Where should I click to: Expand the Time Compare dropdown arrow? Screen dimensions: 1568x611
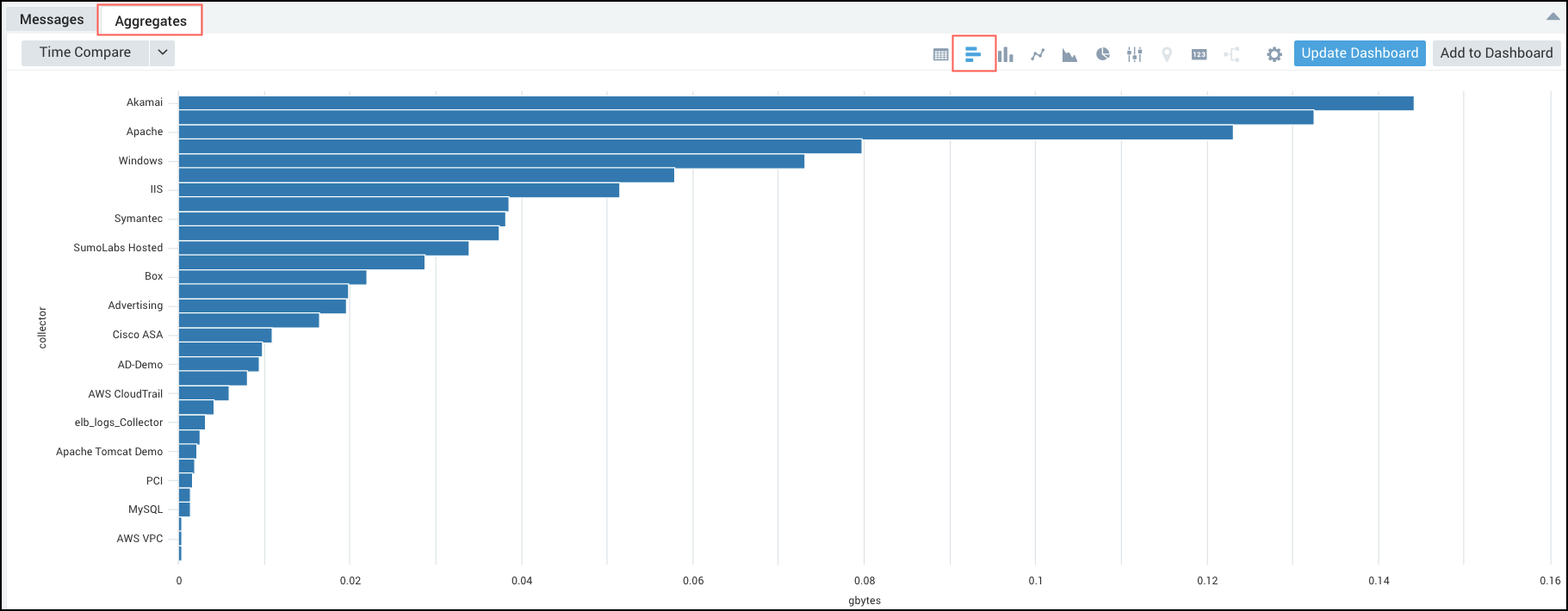(x=163, y=52)
